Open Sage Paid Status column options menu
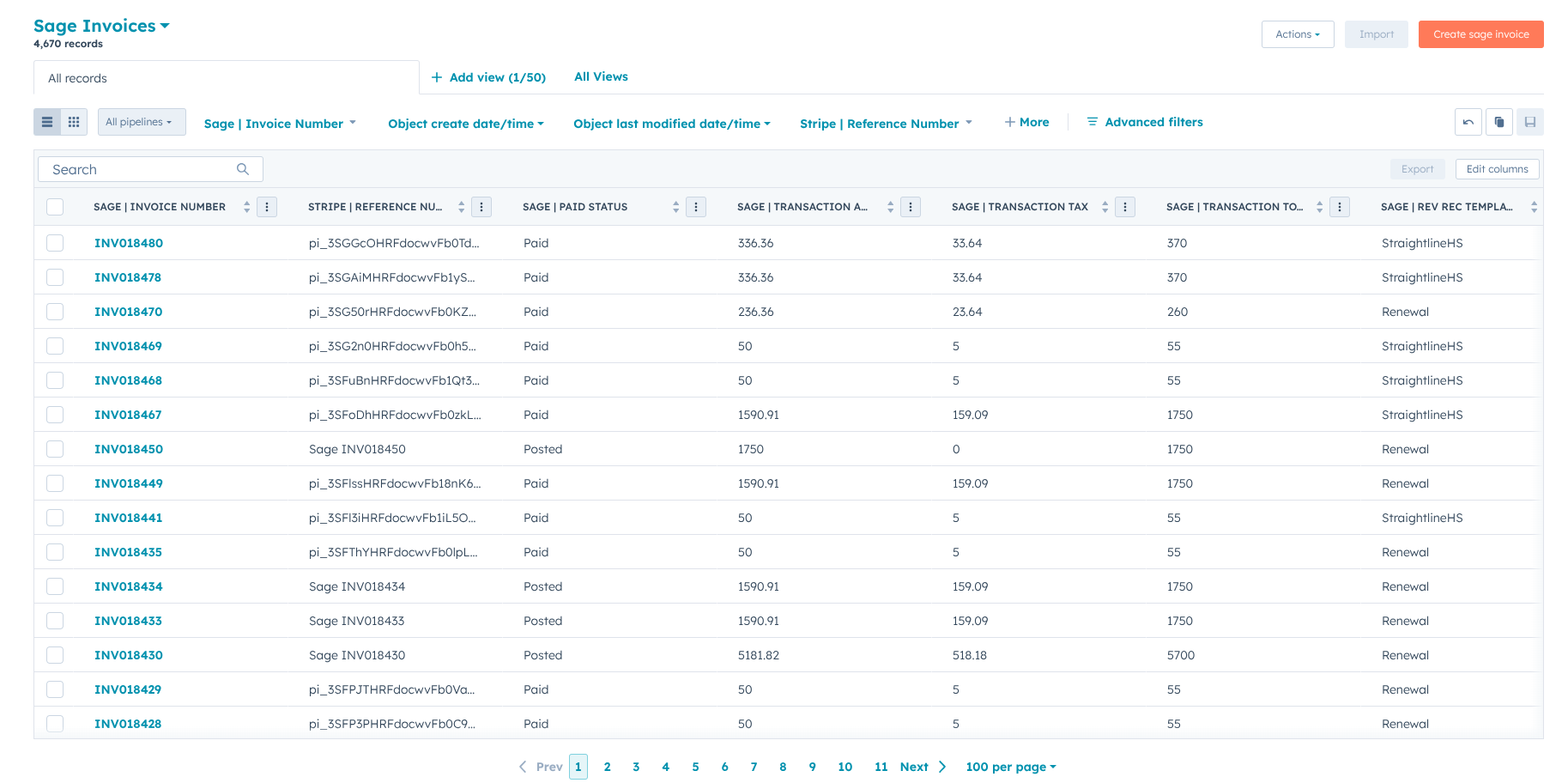1568x783 pixels. point(696,207)
